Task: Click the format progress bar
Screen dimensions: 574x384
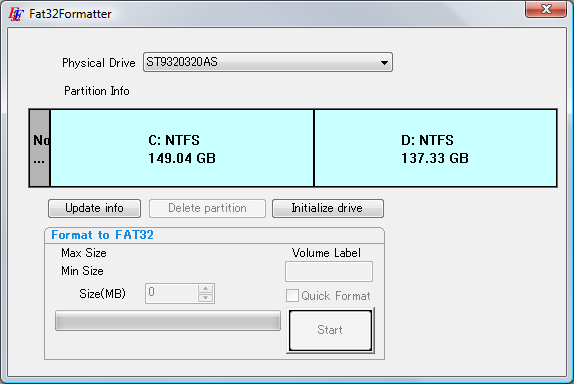Action: coord(168,321)
